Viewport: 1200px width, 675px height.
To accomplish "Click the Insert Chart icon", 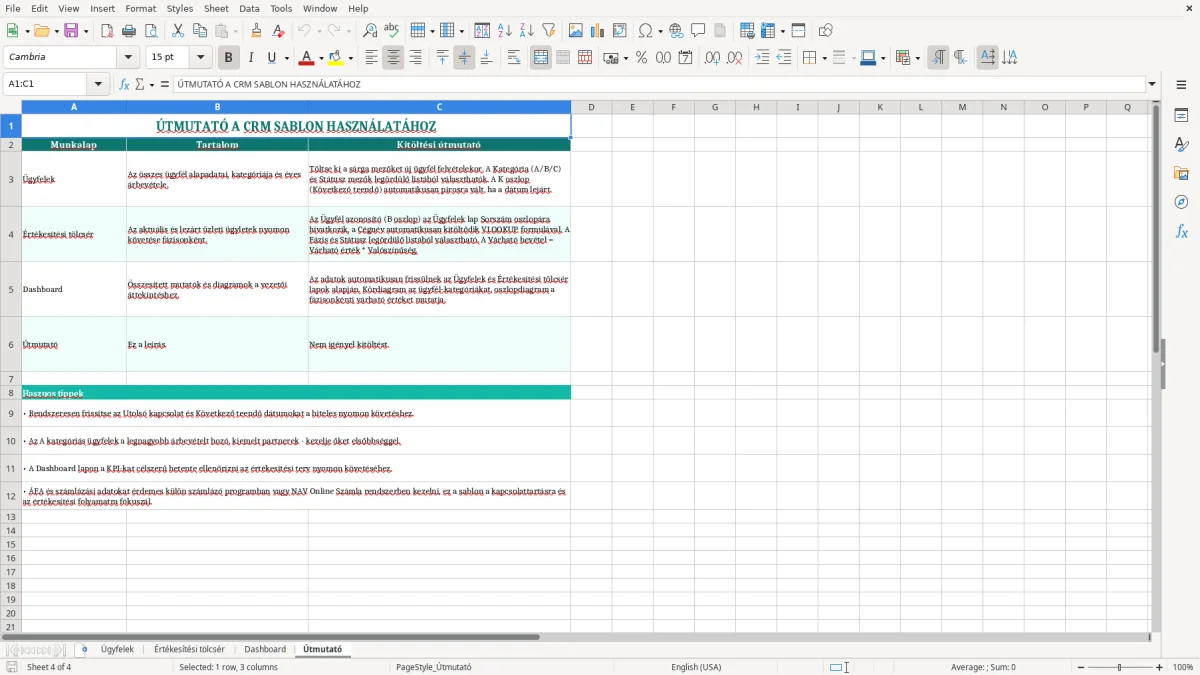I will coord(598,31).
